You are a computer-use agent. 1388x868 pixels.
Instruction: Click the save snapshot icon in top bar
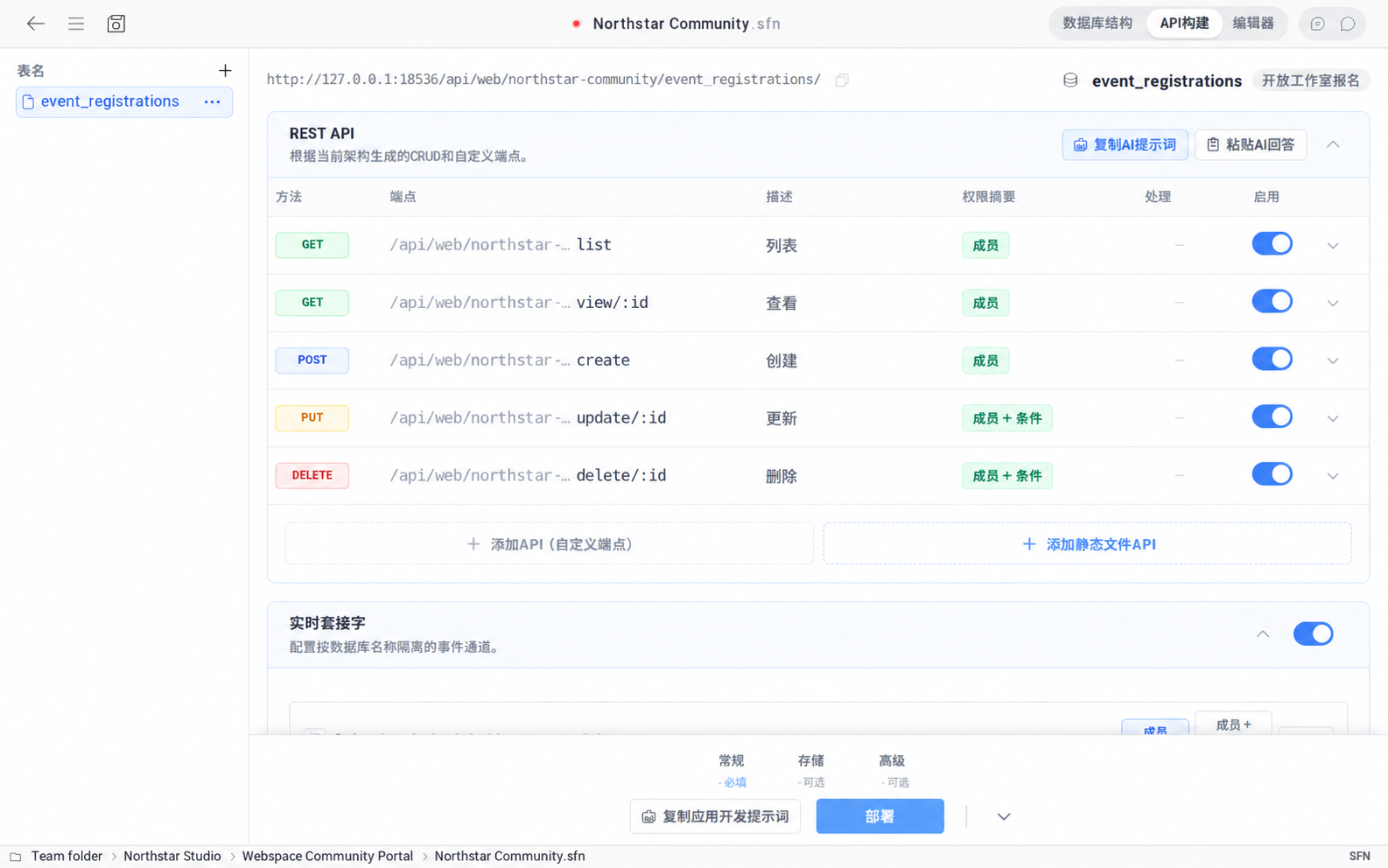pyautogui.click(x=116, y=24)
